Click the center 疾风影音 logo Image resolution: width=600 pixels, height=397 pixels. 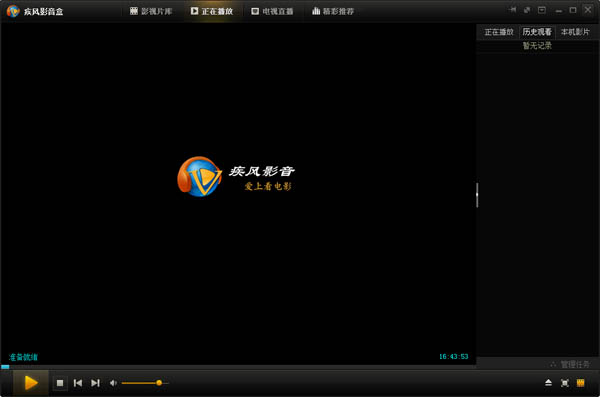tap(236, 176)
